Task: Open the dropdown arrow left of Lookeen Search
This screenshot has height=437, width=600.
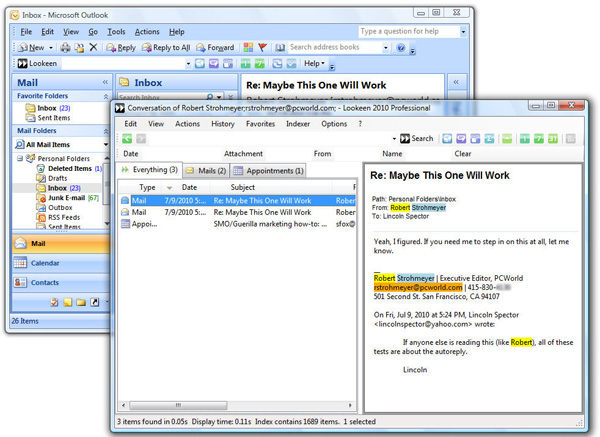Action: point(394,139)
